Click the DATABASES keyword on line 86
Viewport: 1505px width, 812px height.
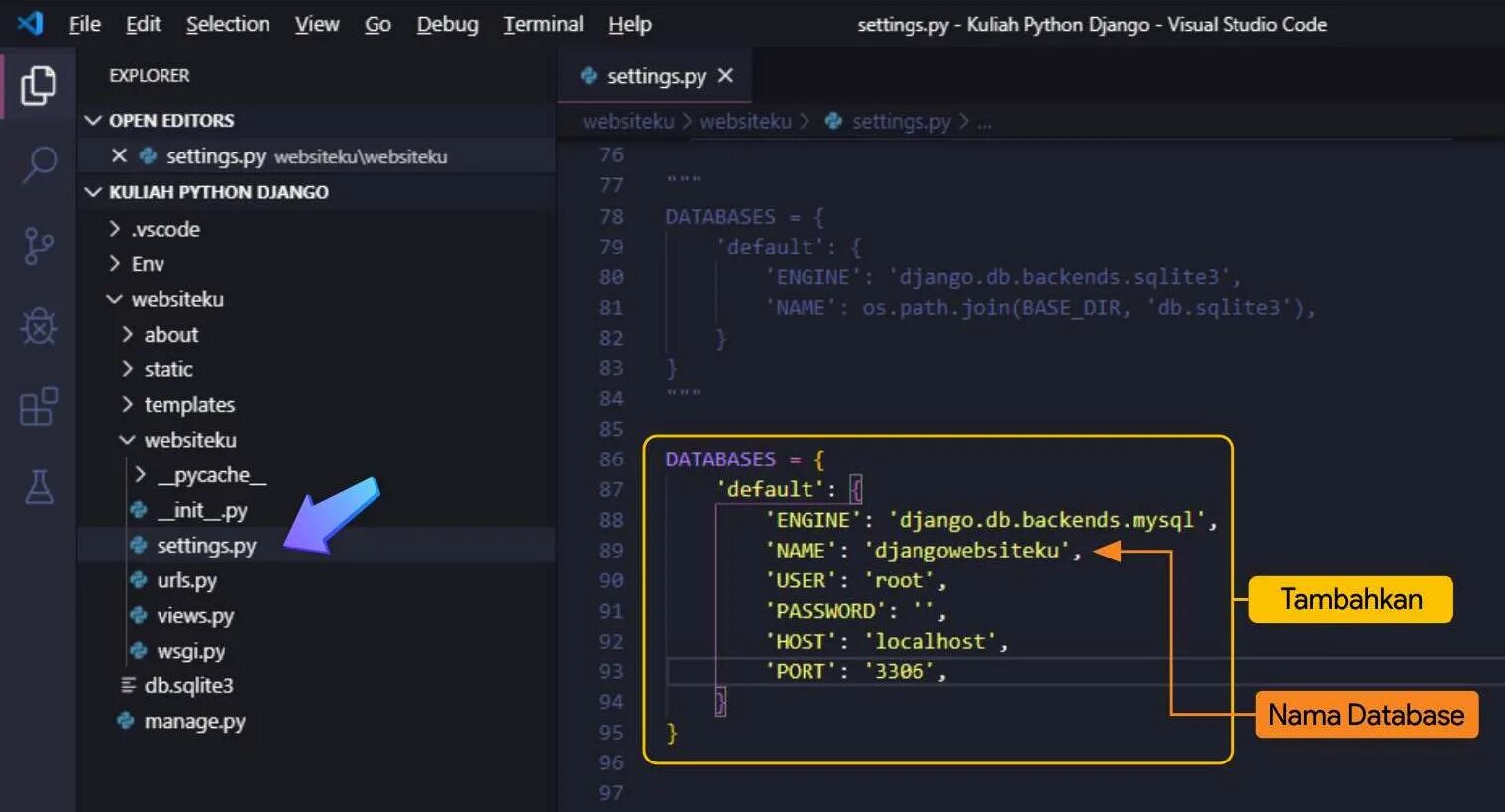pos(720,459)
